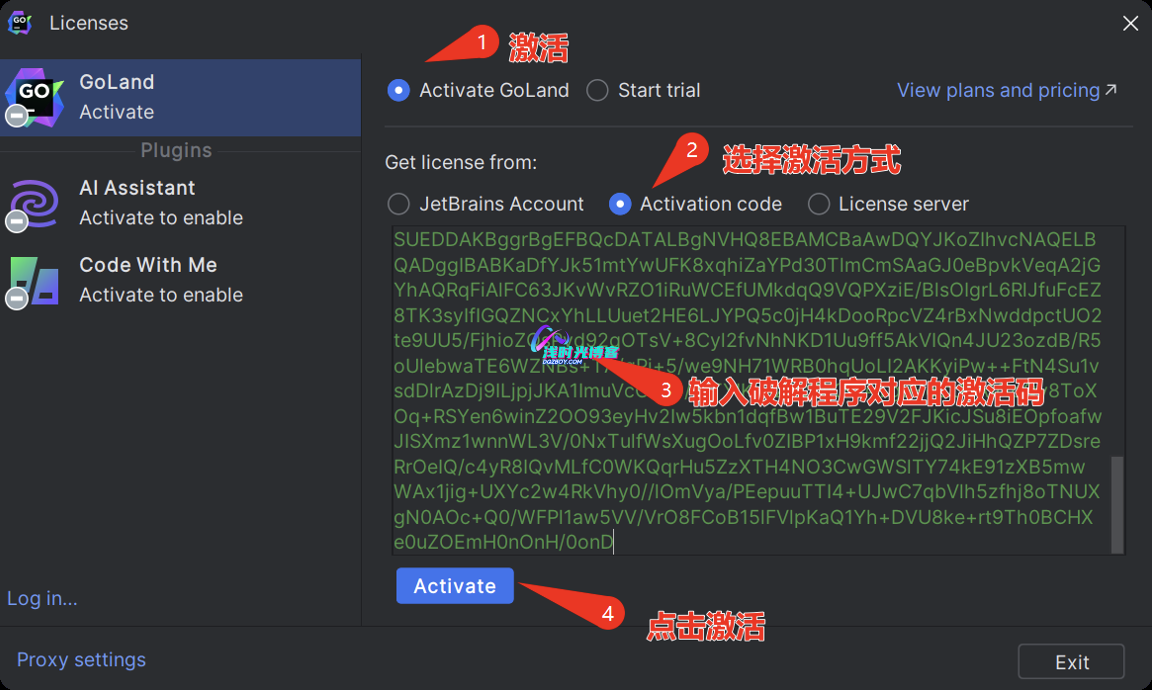Select the Activation code radio button

[x=620, y=204]
